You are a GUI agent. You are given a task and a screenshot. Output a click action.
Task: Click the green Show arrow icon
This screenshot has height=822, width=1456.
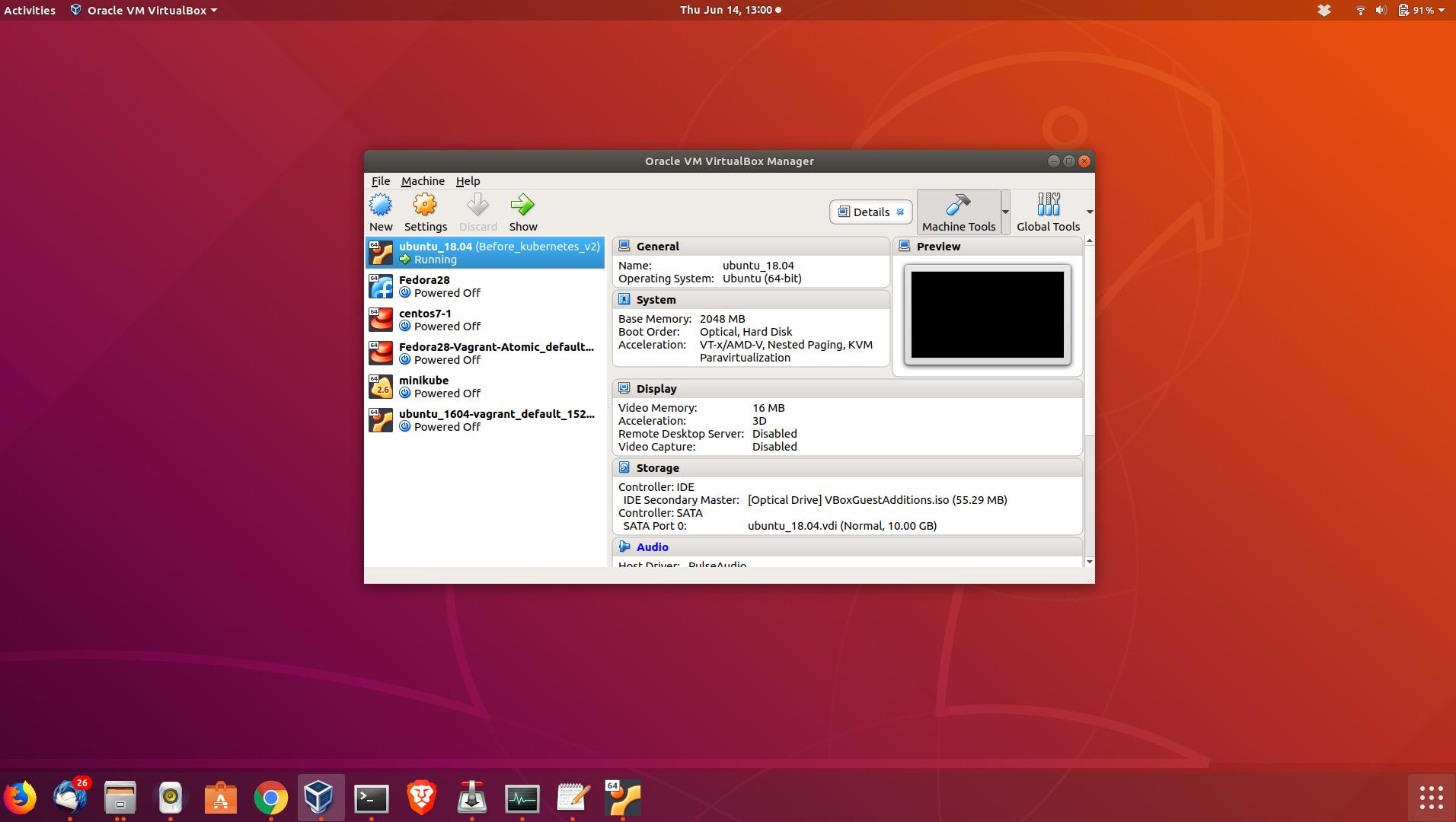pyautogui.click(x=522, y=205)
